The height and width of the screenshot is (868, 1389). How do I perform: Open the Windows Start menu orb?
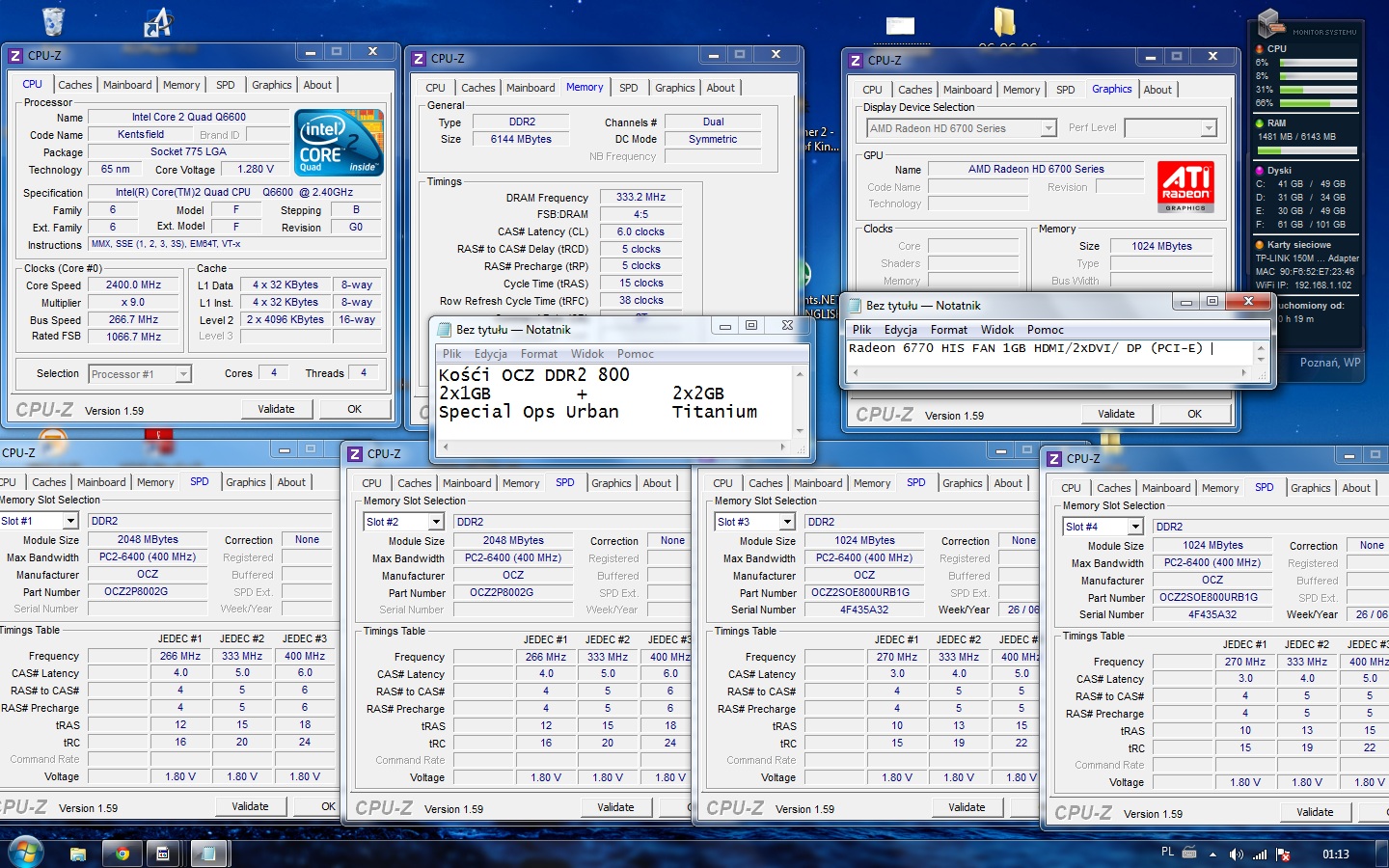25,853
